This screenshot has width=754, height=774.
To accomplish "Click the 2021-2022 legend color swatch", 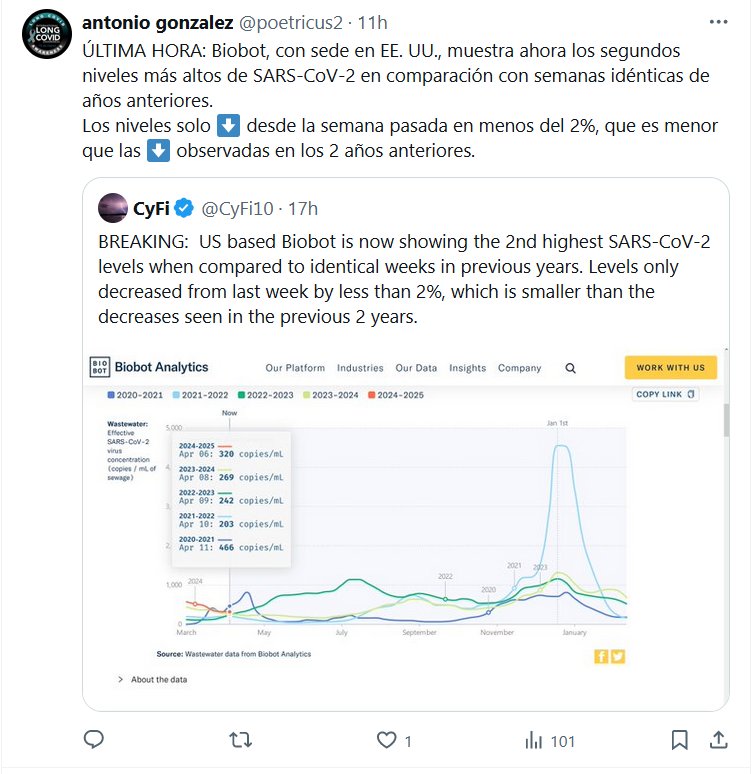I will pyautogui.click(x=176, y=395).
